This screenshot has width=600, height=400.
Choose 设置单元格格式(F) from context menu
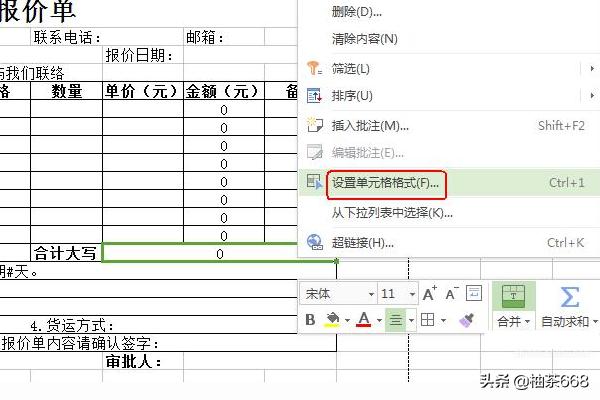click(385, 183)
